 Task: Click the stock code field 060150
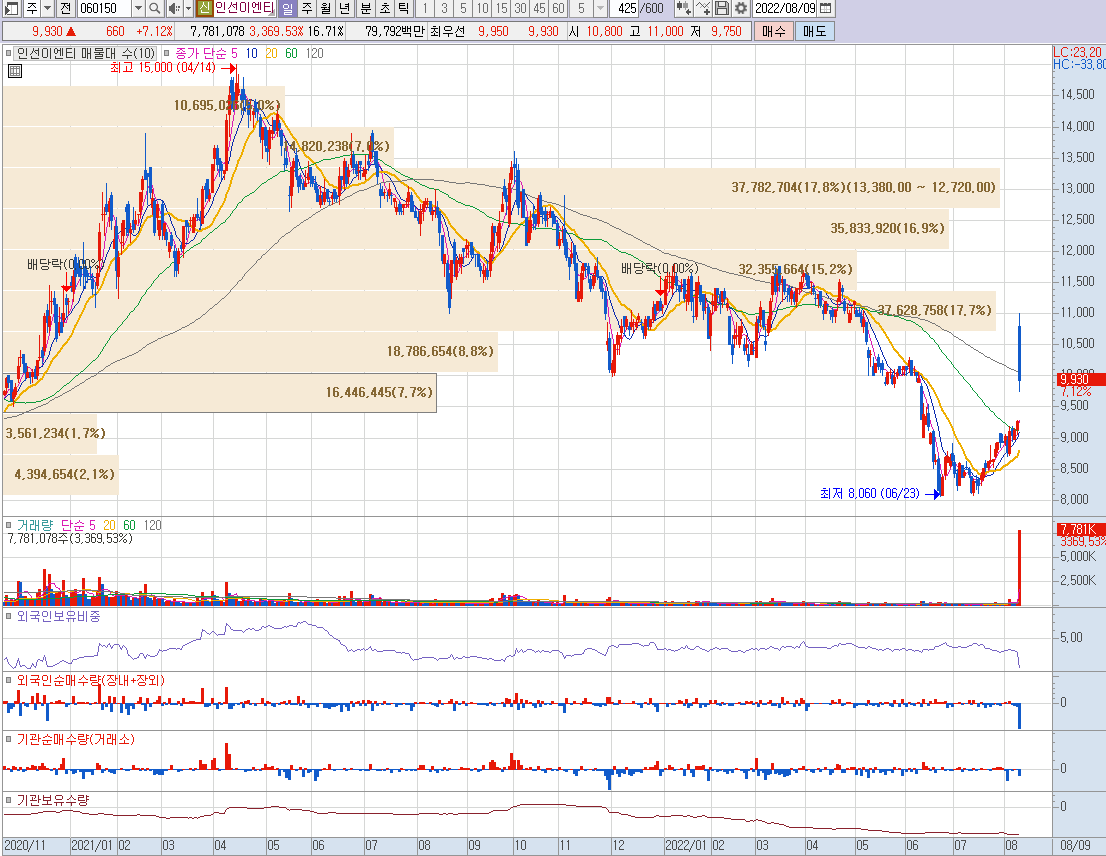[103, 8]
